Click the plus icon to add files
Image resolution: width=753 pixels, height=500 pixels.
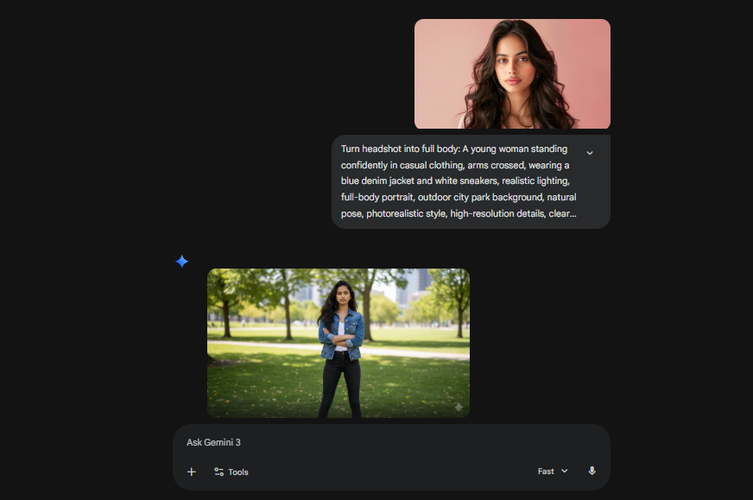191,472
